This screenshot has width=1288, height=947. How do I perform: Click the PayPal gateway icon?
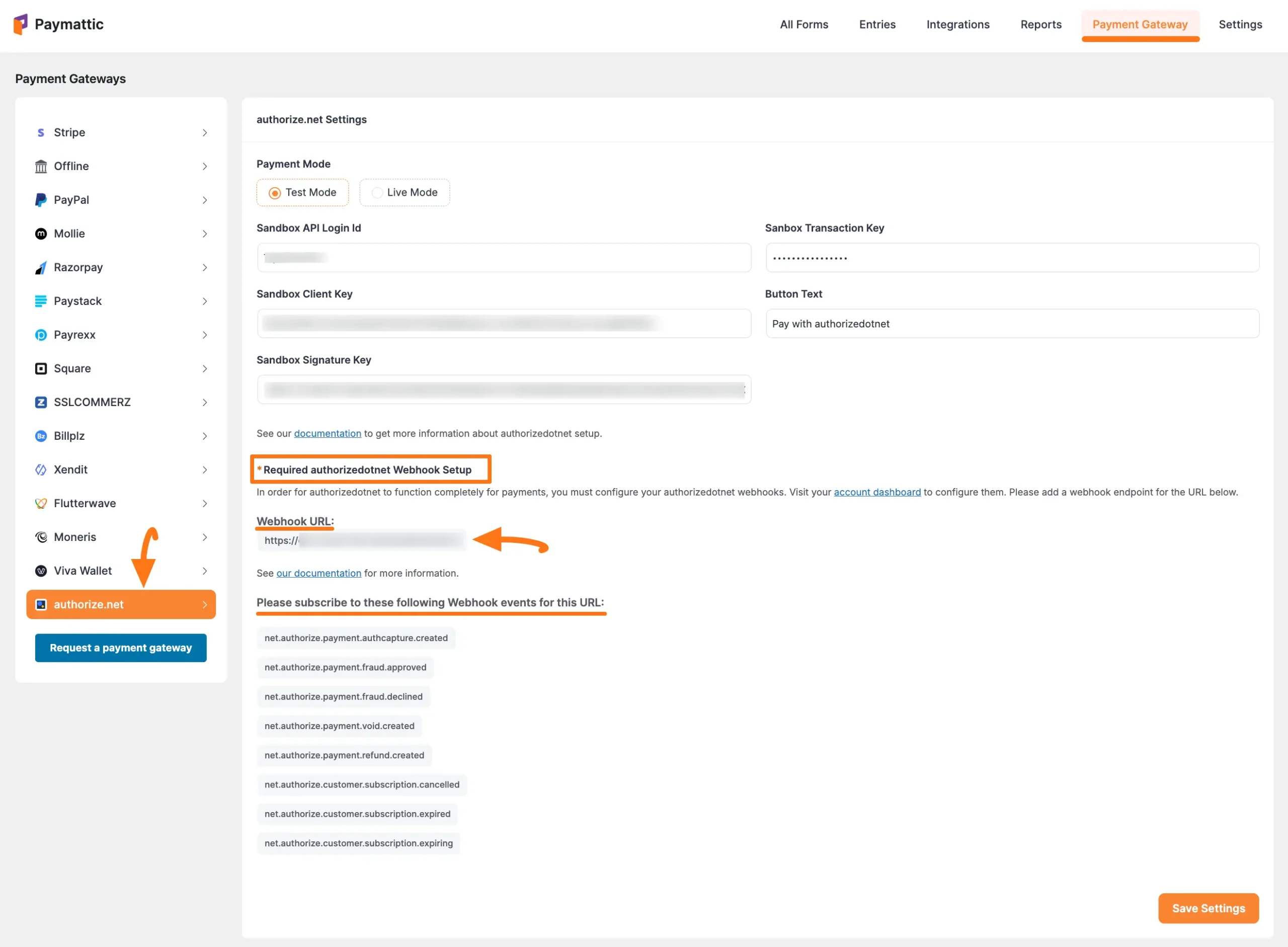(40, 199)
